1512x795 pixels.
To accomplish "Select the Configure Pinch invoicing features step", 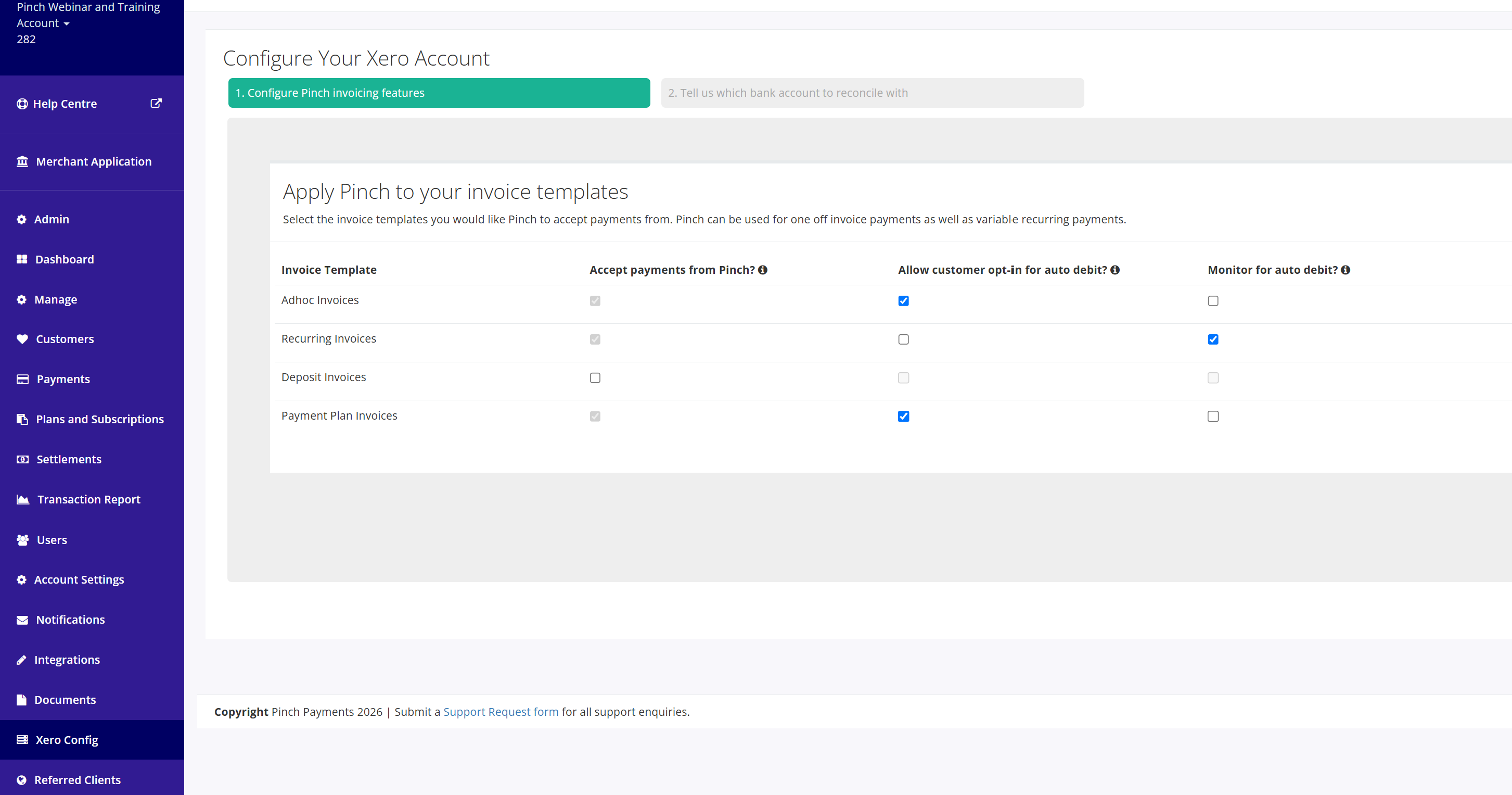I will click(439, 93).
